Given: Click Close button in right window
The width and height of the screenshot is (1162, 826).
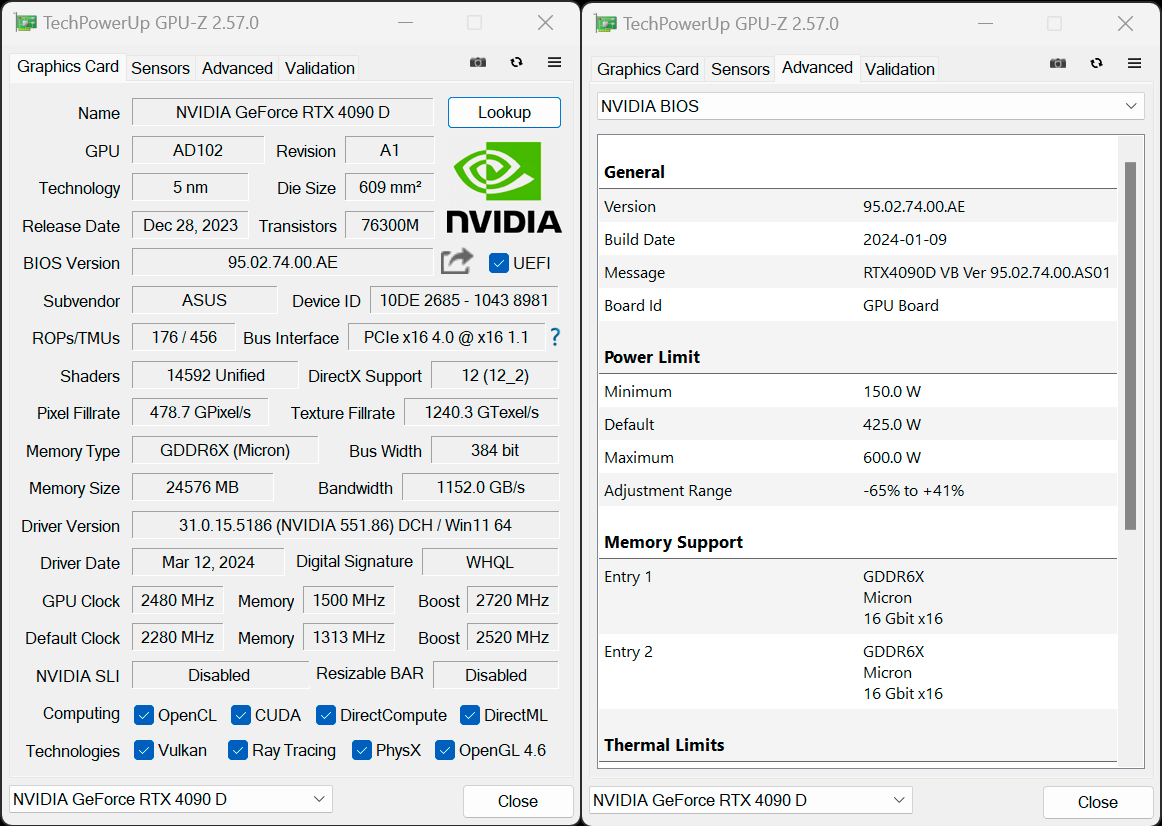Looking at the screenshot, I should [1098, 802].
